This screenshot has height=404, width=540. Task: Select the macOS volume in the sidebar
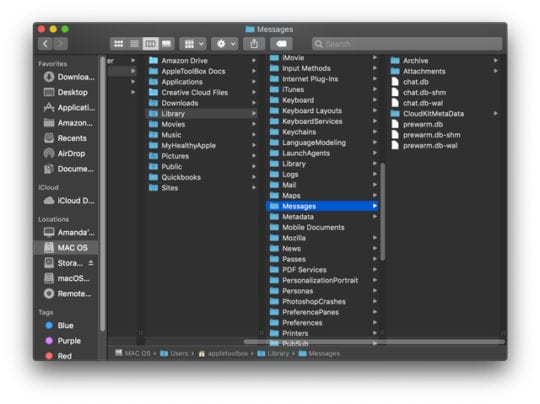pos(67,278)
